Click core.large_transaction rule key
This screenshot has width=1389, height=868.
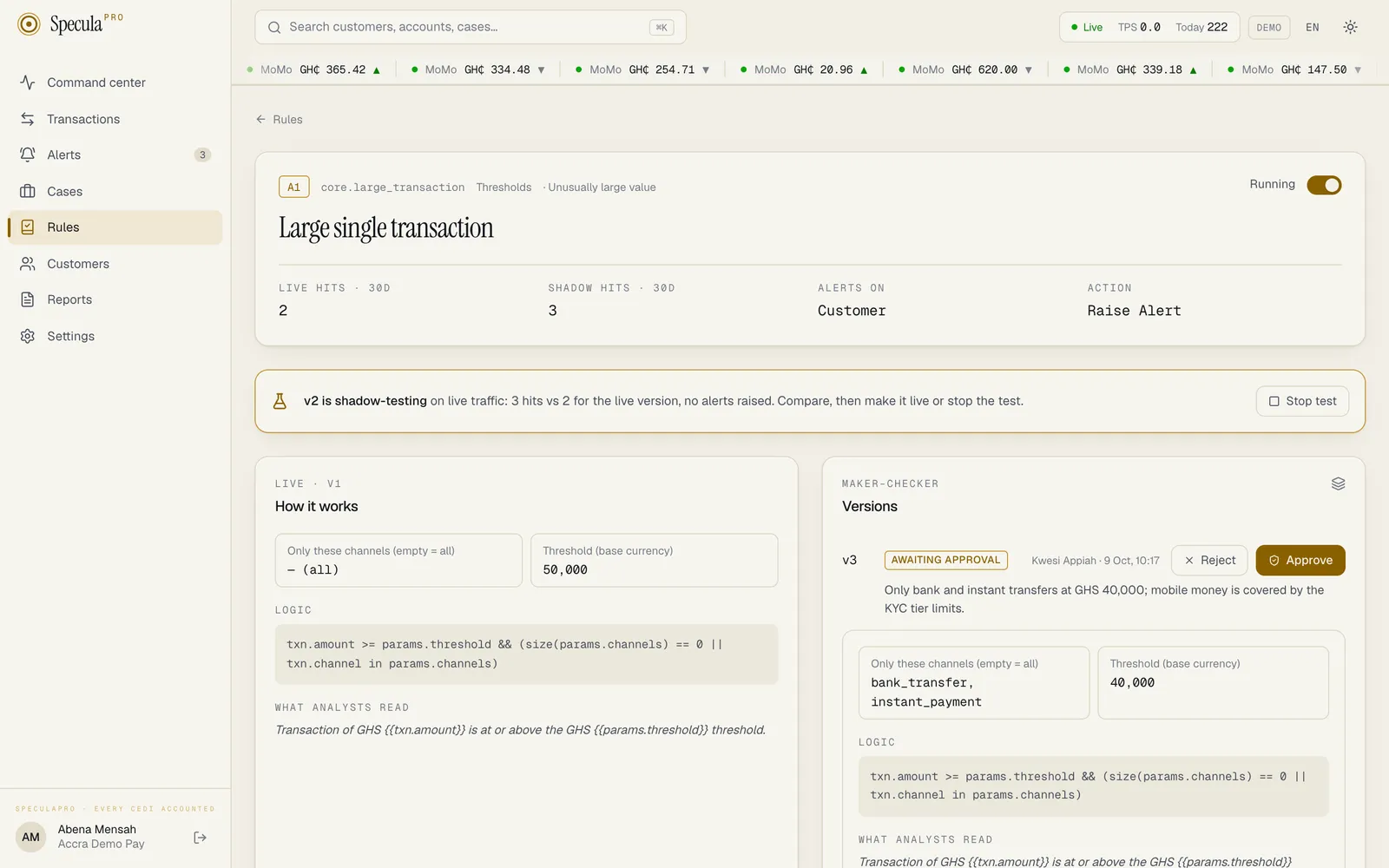(392, 187)
